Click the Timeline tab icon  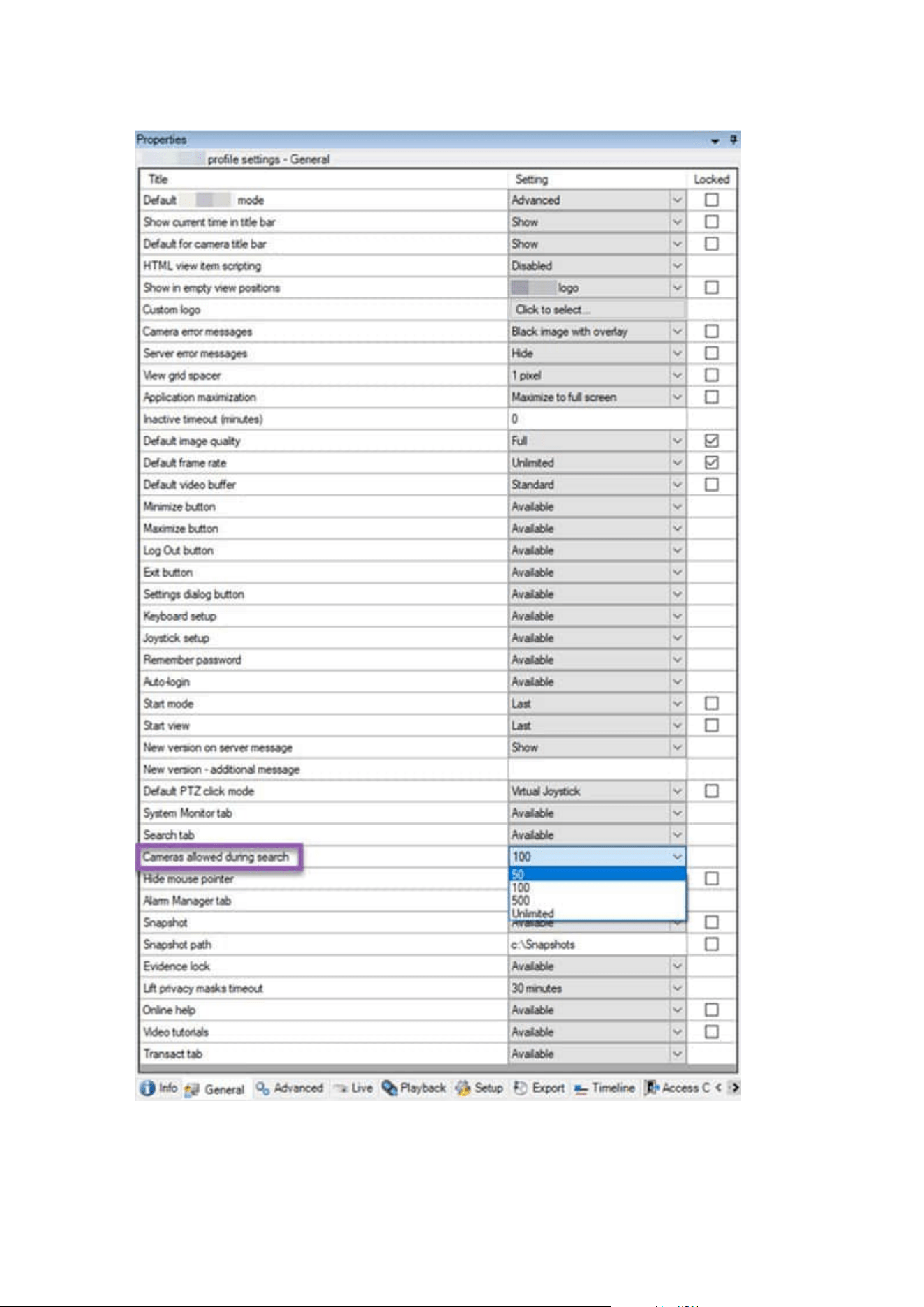581,1089
